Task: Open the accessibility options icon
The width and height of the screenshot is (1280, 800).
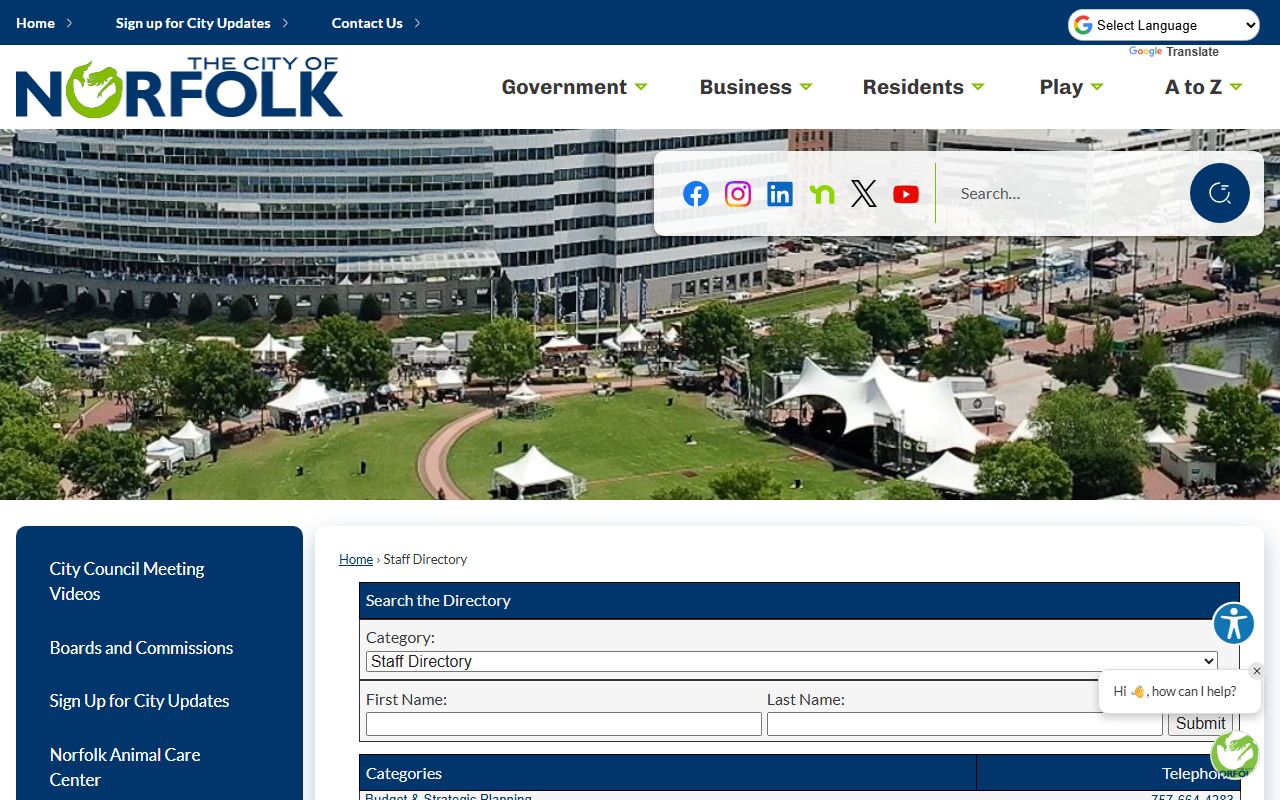Action: (x=1234, y=624)
